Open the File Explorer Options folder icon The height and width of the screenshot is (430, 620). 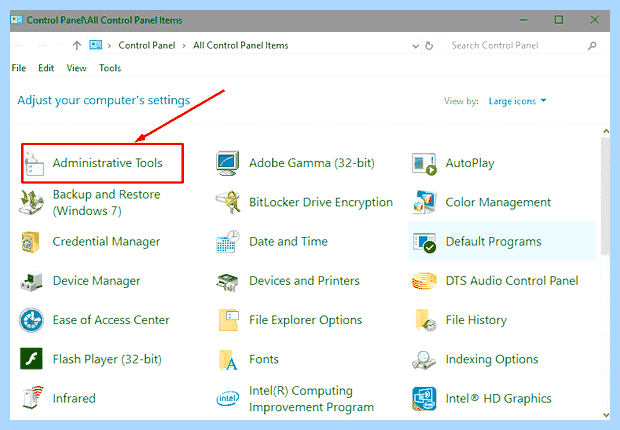[x=228, y=320]
